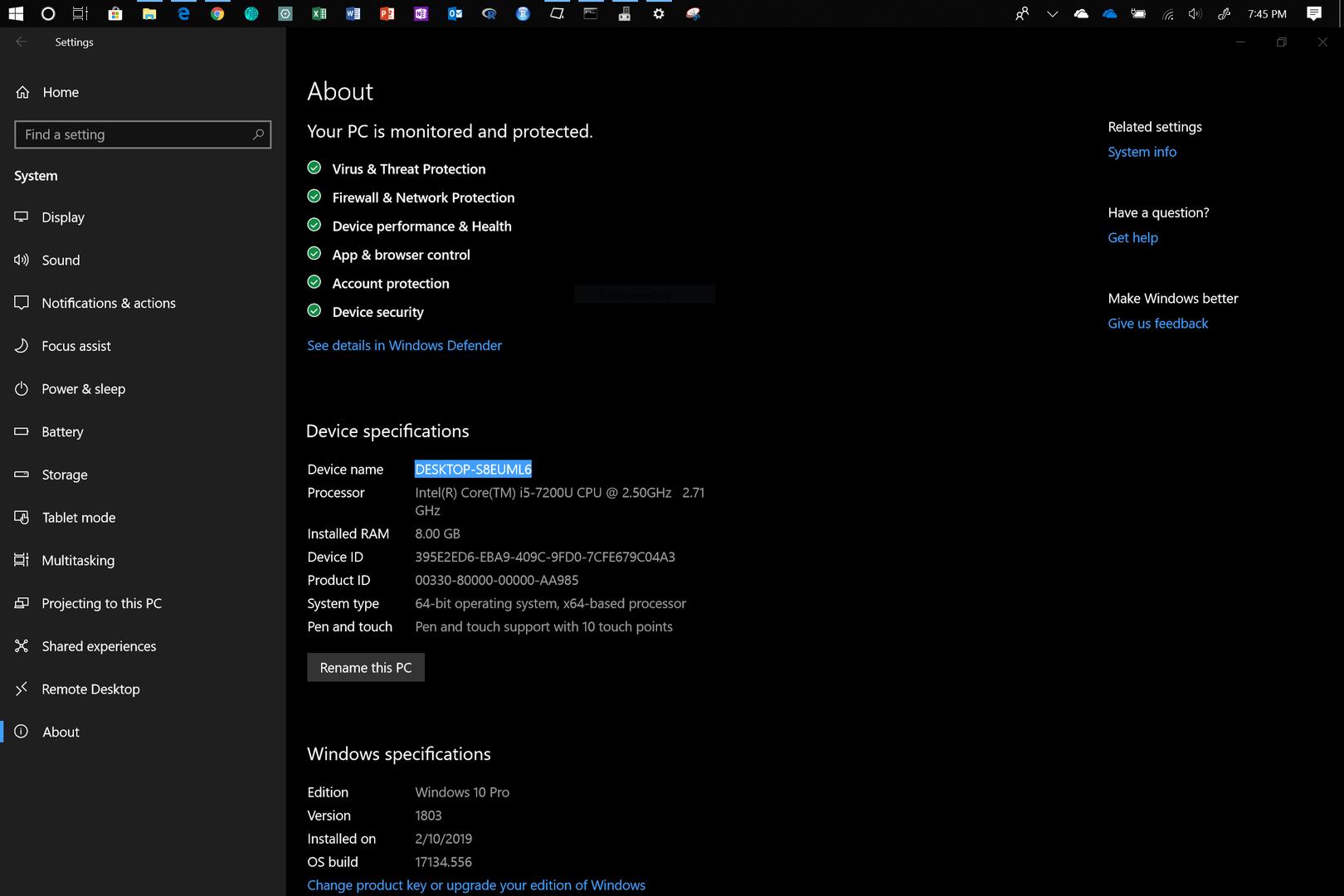Open the Action Center notifications icon

pos(1314,13)
